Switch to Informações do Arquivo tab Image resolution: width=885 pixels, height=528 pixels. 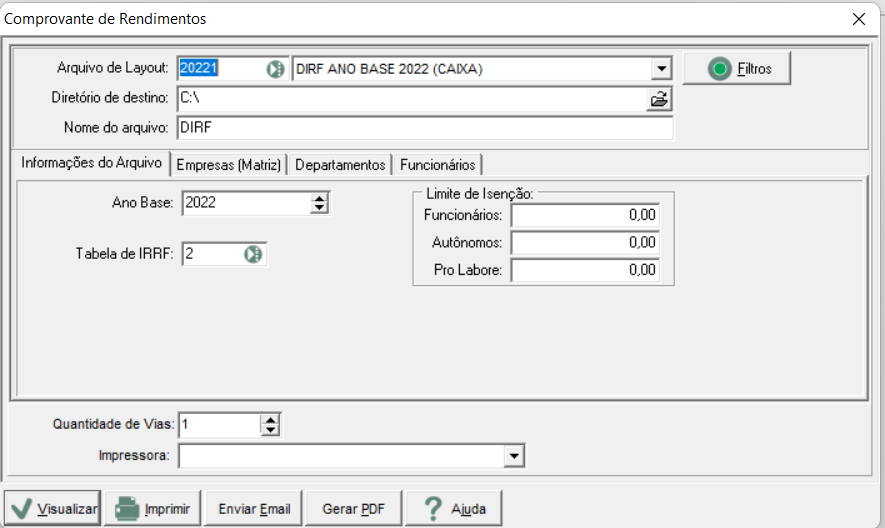tap(91, 163)
